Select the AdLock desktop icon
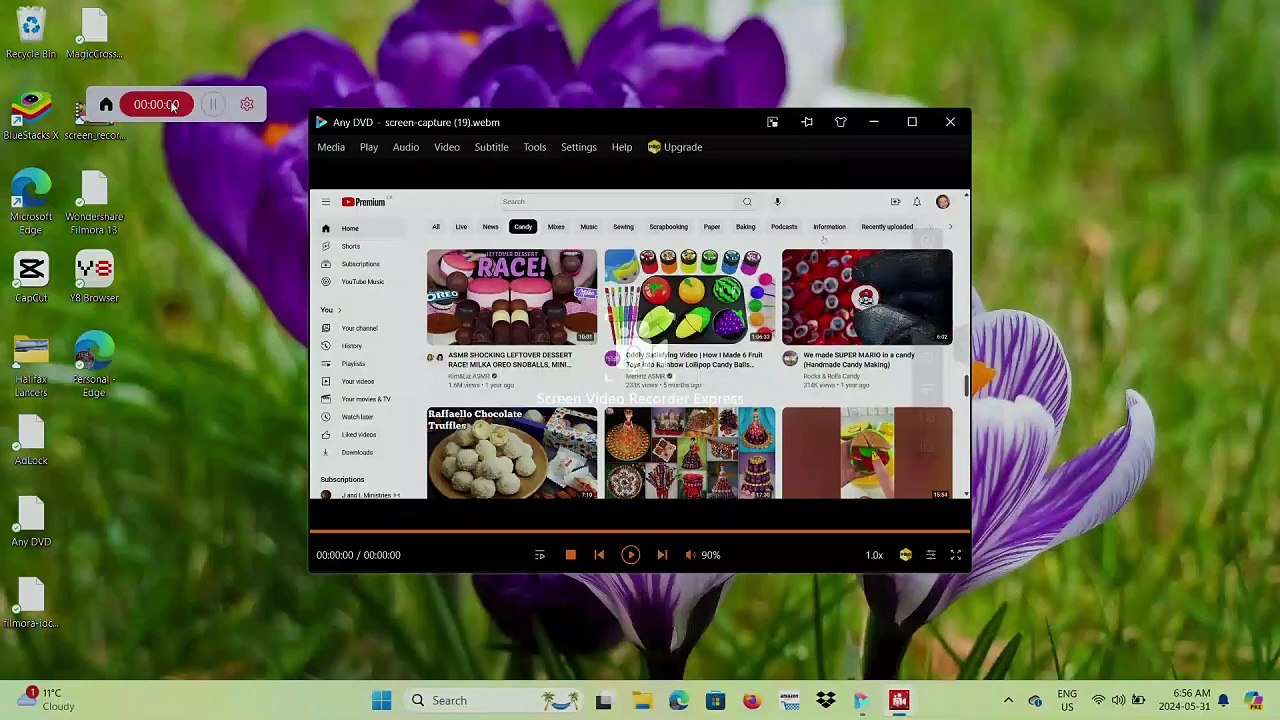 pyautogui.click(x=31, y=441)
